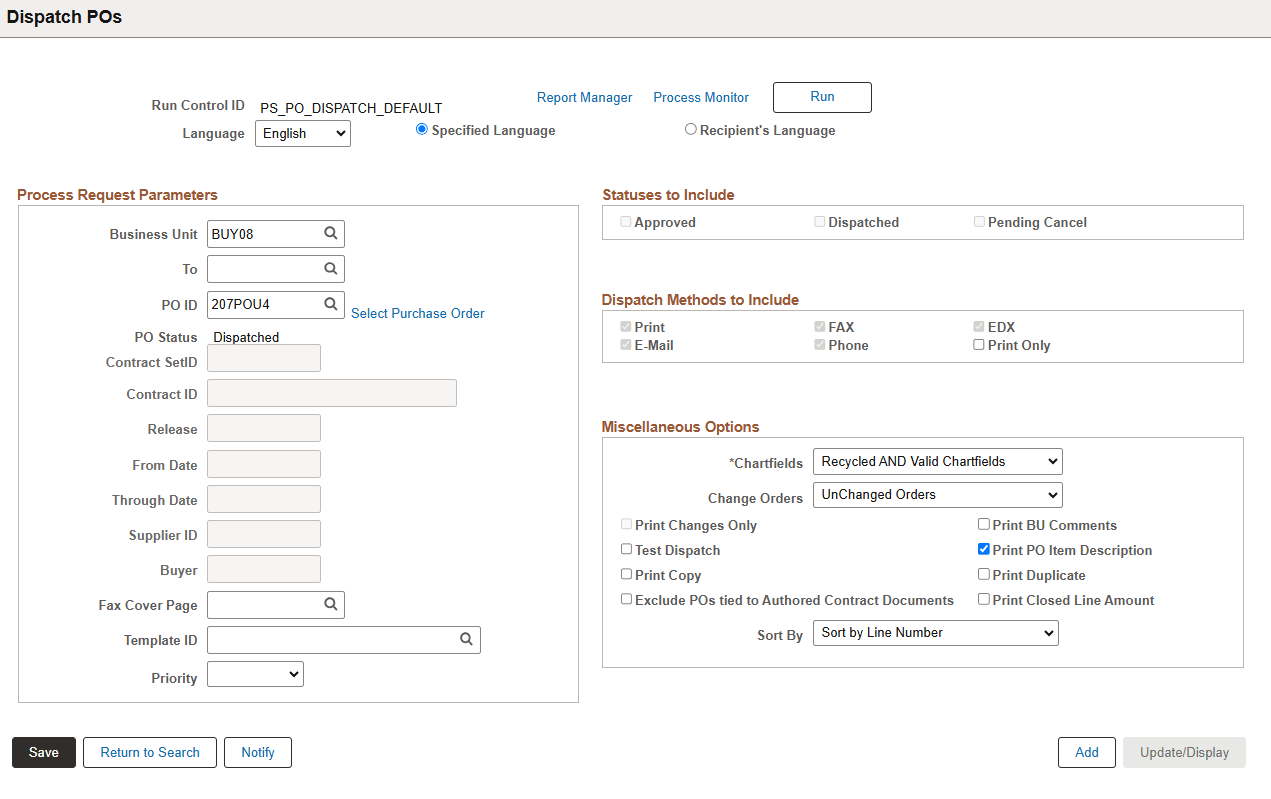This screenshot has height=799, width=1271.
Task: Expand the Change Orders selector
Action: click(x=937, y=494)
